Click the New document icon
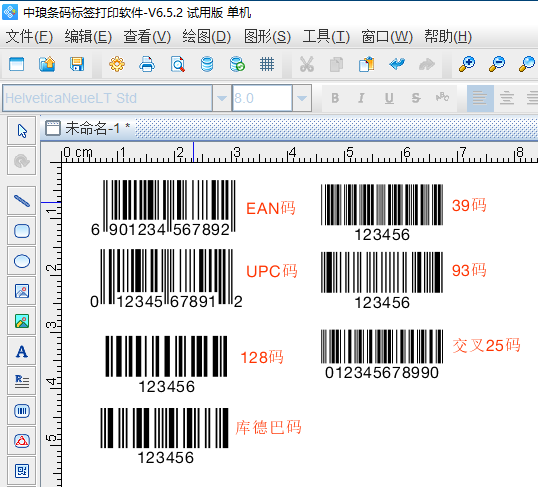Screen dimensions: 538x487 (x=16, y=64)
